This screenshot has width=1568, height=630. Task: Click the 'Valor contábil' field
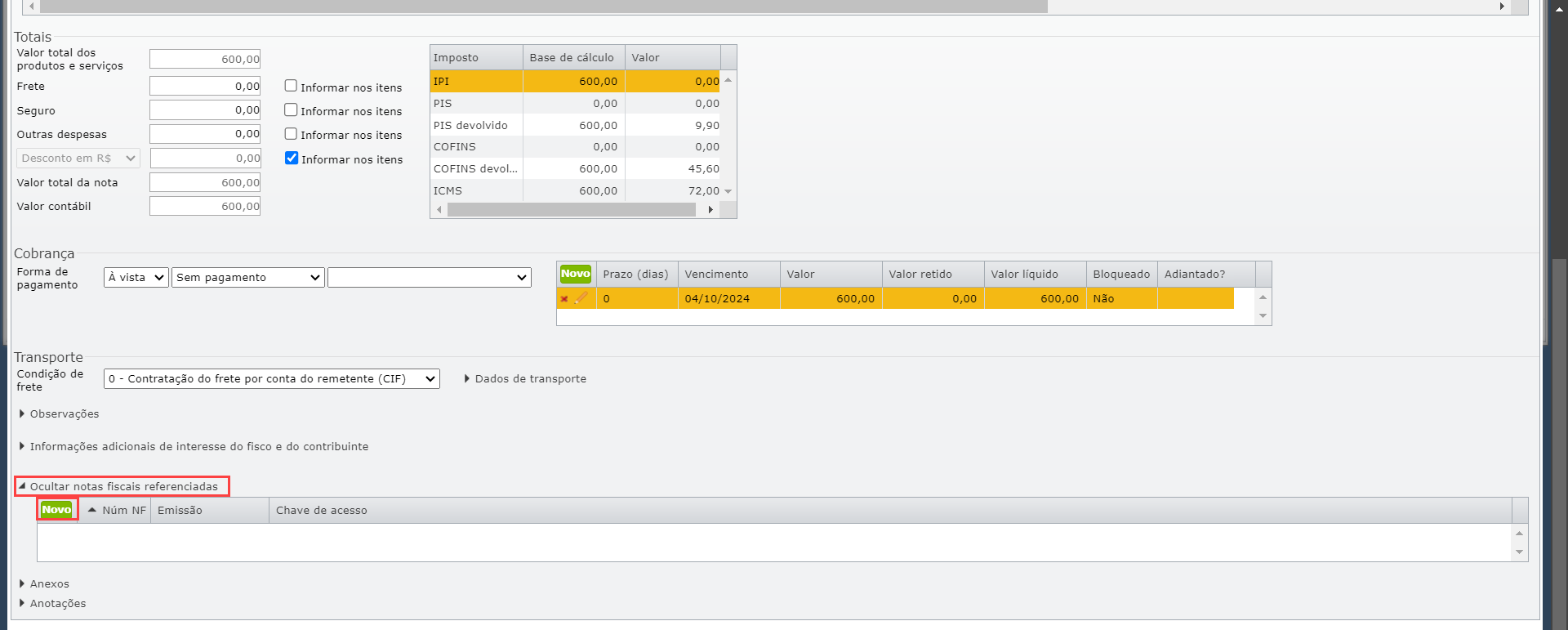click(x=205, y=206)
